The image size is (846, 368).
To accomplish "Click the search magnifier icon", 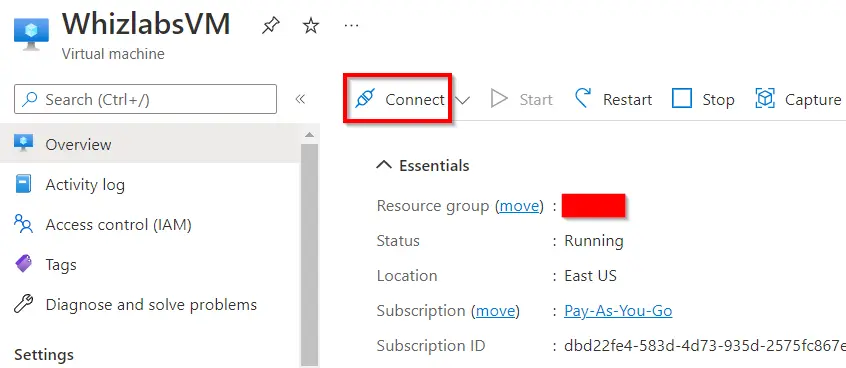I will [x=30, y=99].
